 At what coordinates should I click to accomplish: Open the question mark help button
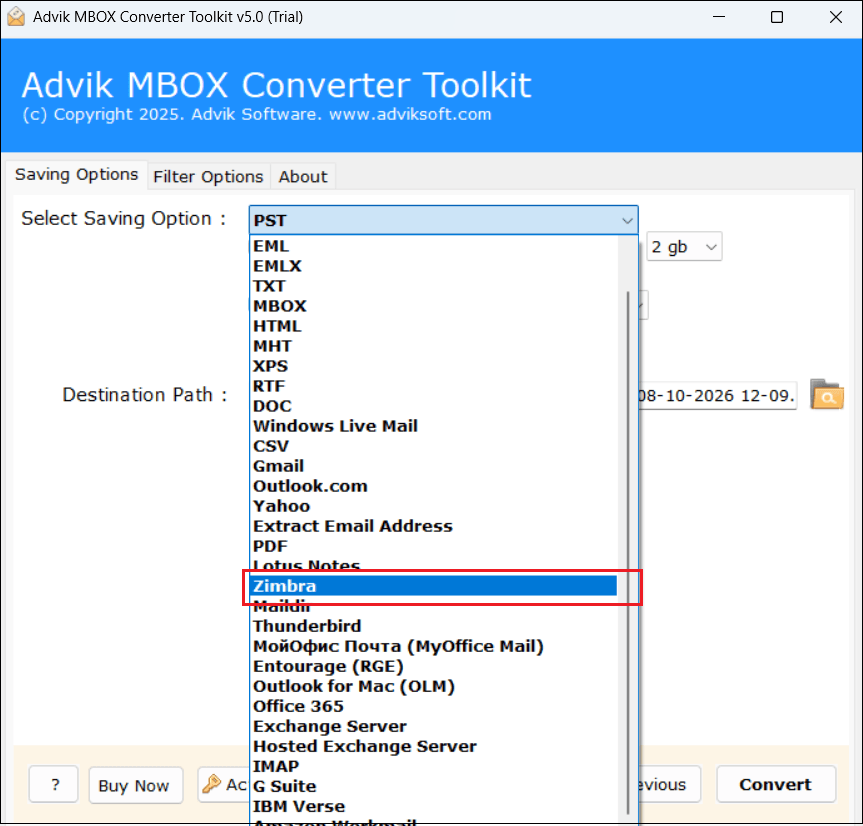tap(54, 784)
